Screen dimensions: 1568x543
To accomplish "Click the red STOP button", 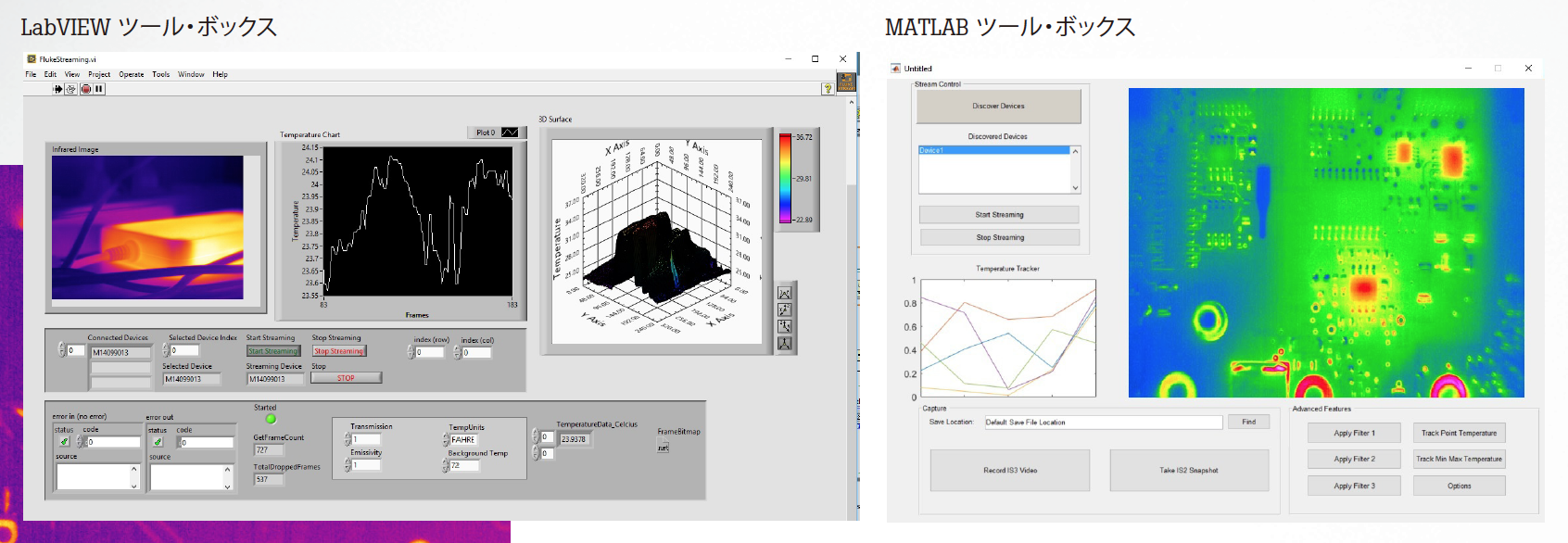I will [346, 378].
